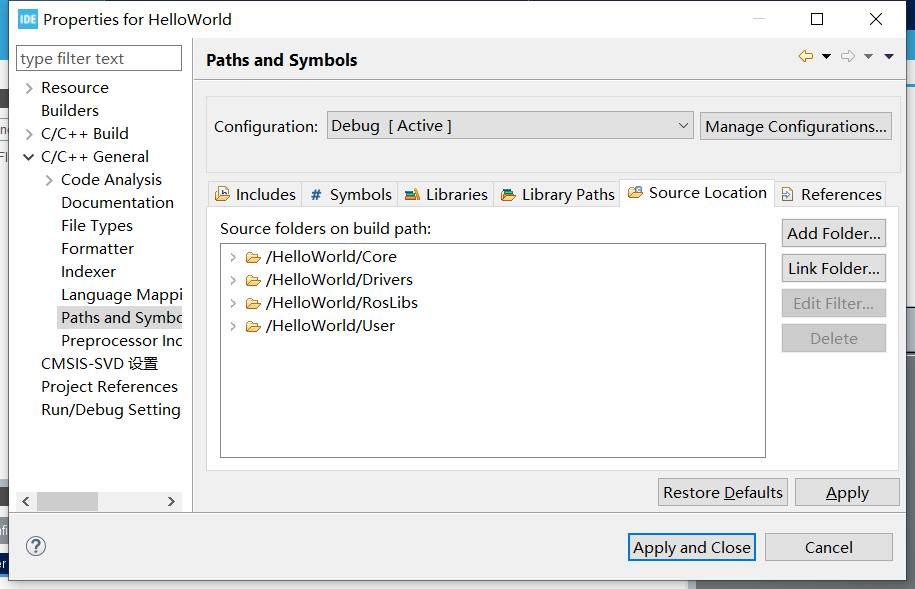Click the back navigation arrow icon
Viewport: 915px width, 589px height.
point(806,57)
